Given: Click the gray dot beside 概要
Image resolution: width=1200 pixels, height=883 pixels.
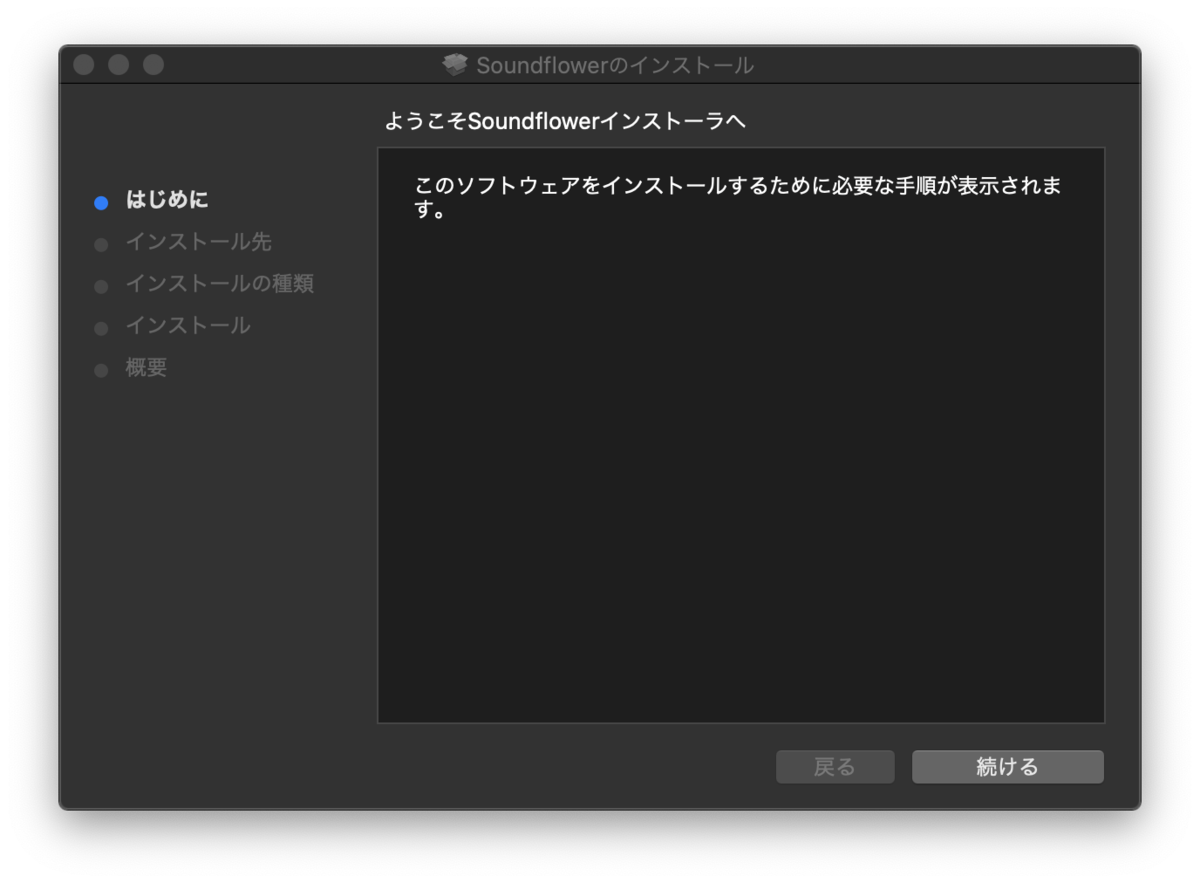Looking at the screenshot, I should click(x=101, y=369).
